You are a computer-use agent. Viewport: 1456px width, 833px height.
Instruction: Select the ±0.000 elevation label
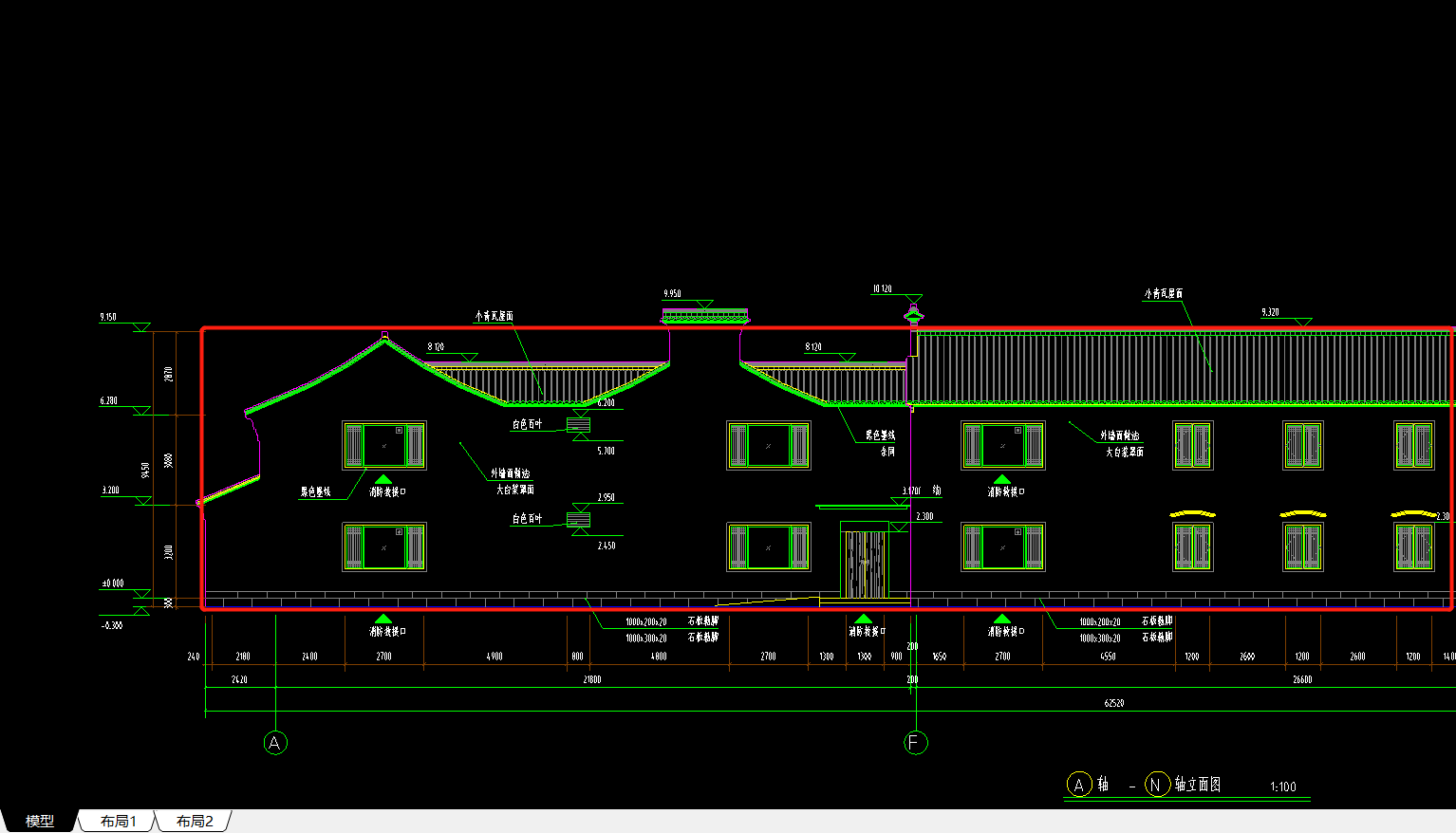click(x=112, y=583)
